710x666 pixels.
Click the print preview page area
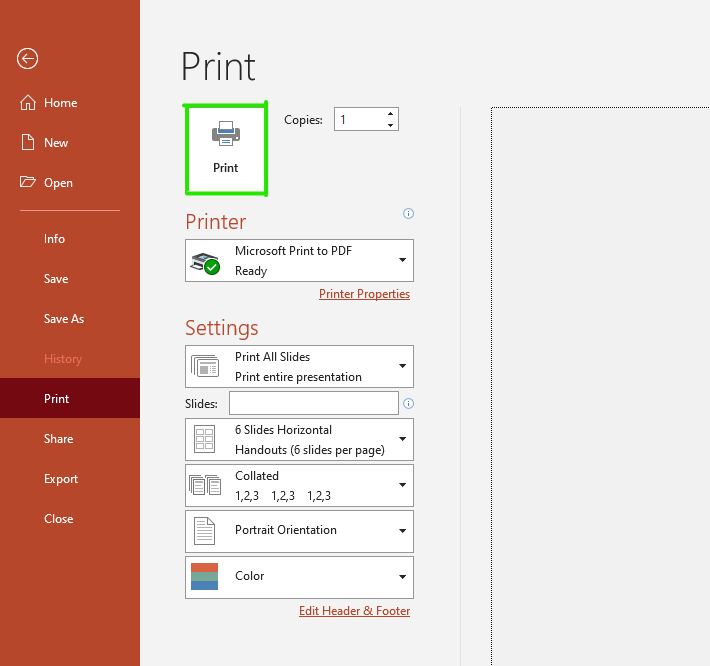[600, 386]
